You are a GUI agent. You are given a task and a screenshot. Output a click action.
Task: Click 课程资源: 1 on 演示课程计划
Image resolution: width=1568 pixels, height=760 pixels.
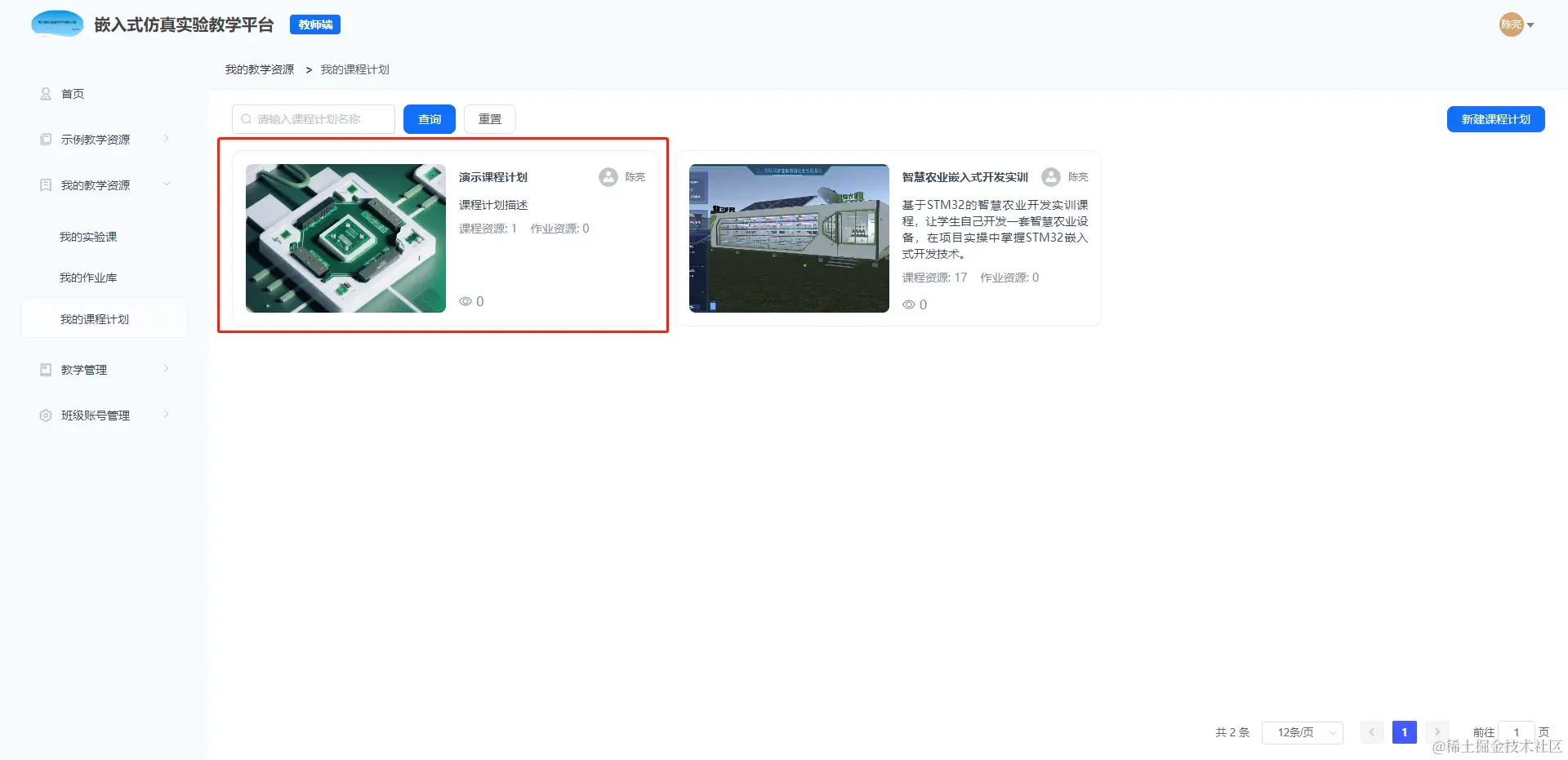(x=488, y=229)
